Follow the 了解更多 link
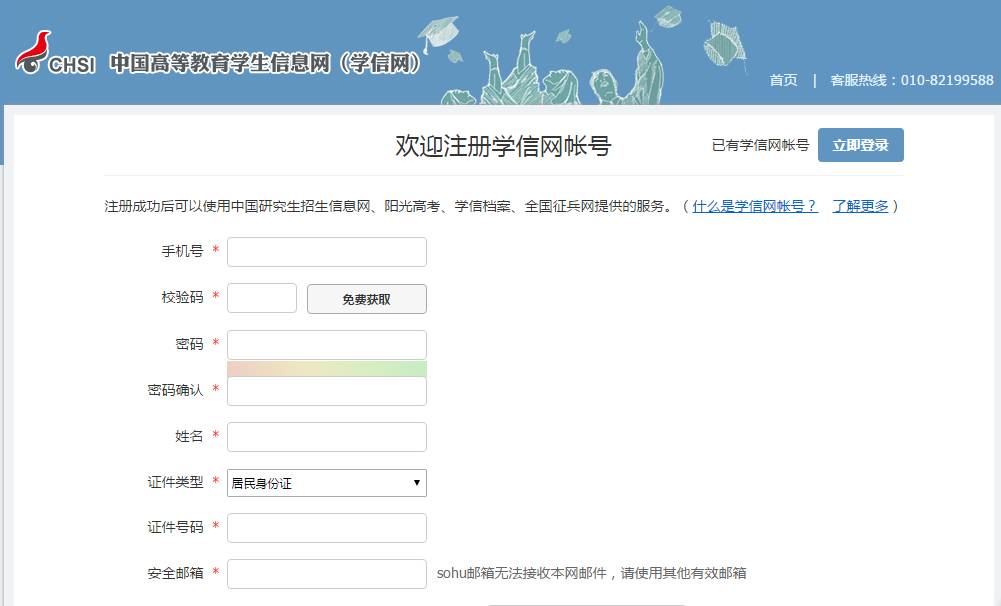Screen dimensions: 1001x606 [x=861, y=206]
